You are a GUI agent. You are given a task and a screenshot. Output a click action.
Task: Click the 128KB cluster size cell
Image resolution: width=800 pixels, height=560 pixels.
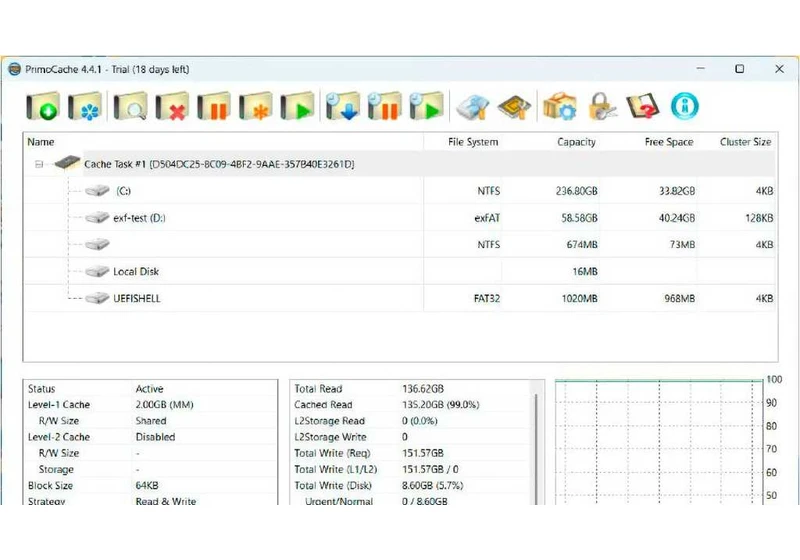point(759,218)
